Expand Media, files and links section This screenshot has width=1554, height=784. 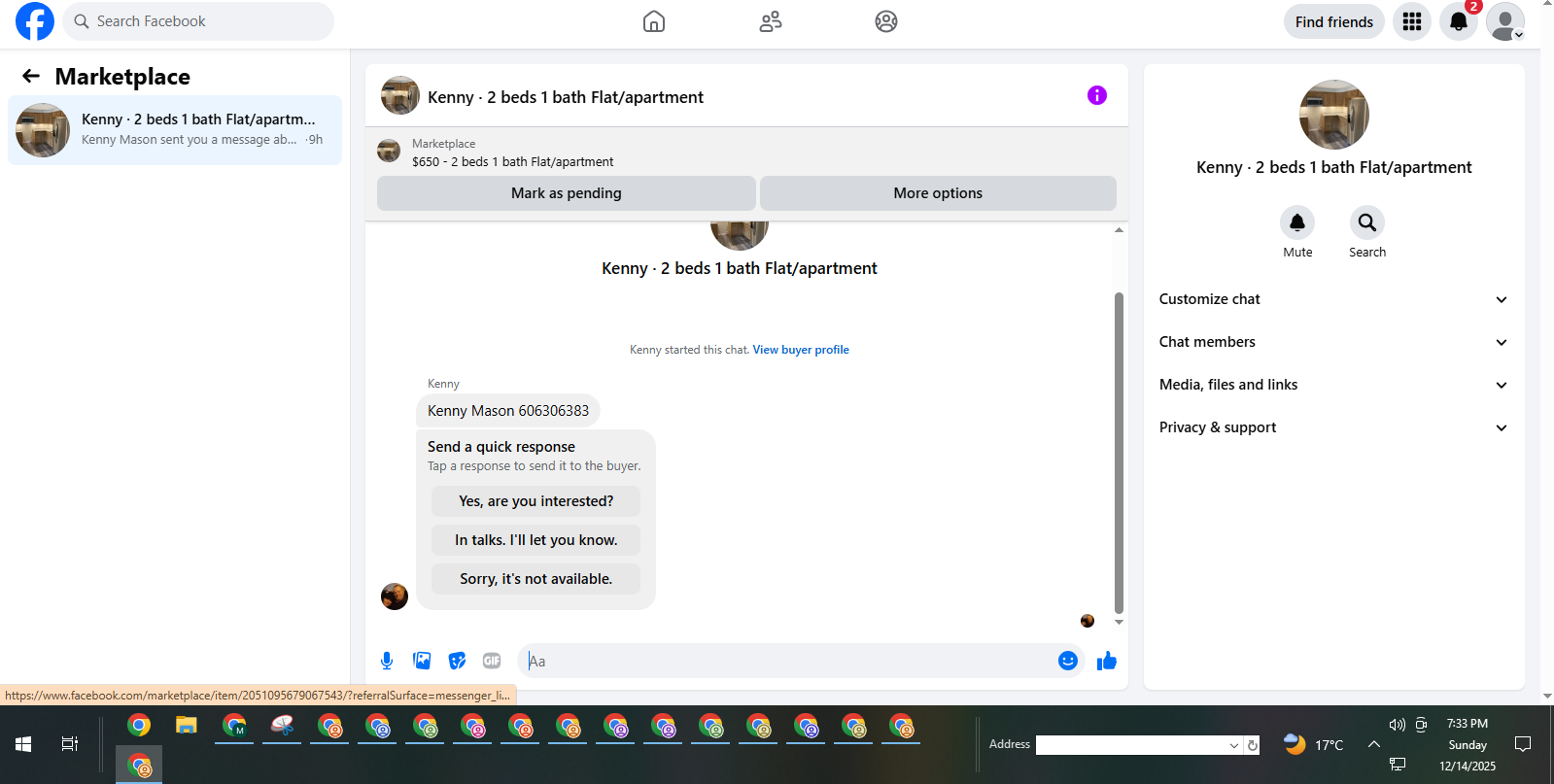(x=1333, y=385)
